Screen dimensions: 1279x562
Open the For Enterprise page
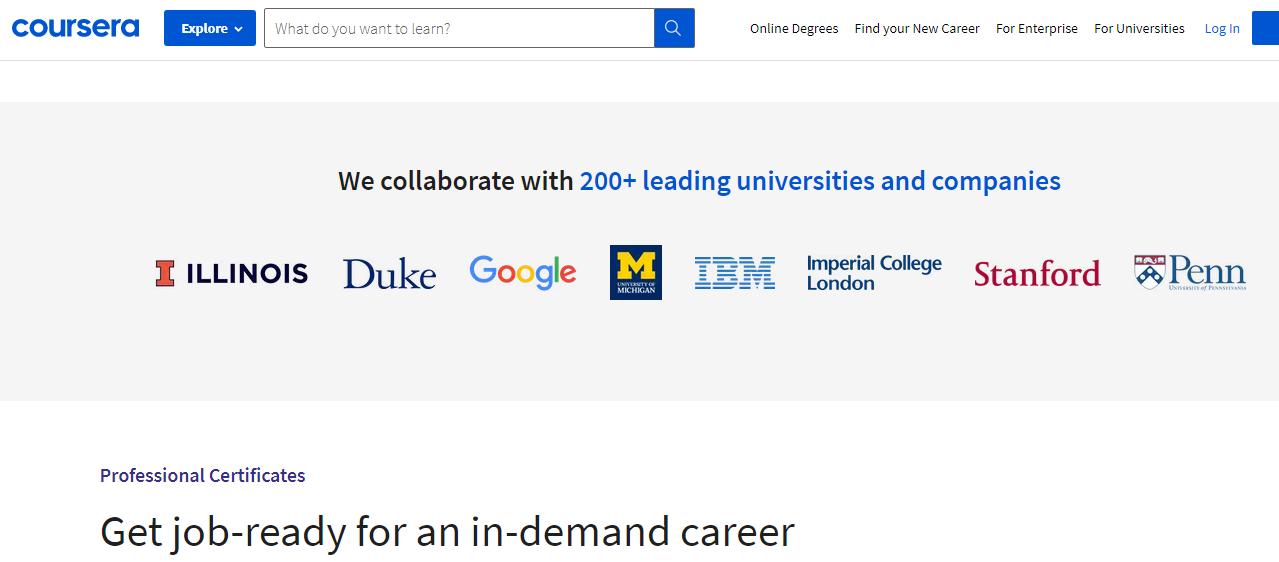[x=1036, y=29]
